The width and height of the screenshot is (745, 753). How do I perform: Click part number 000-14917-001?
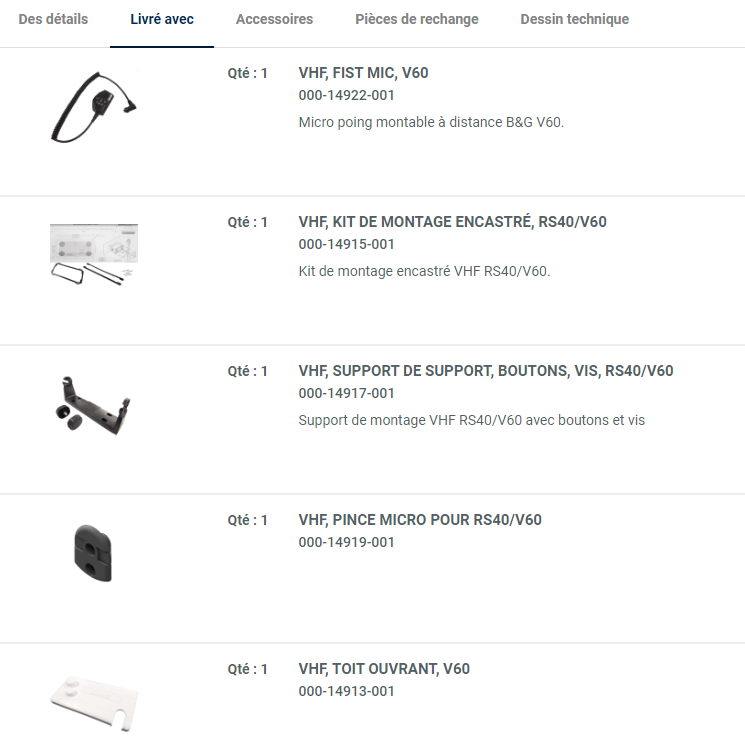coord(346,393)
